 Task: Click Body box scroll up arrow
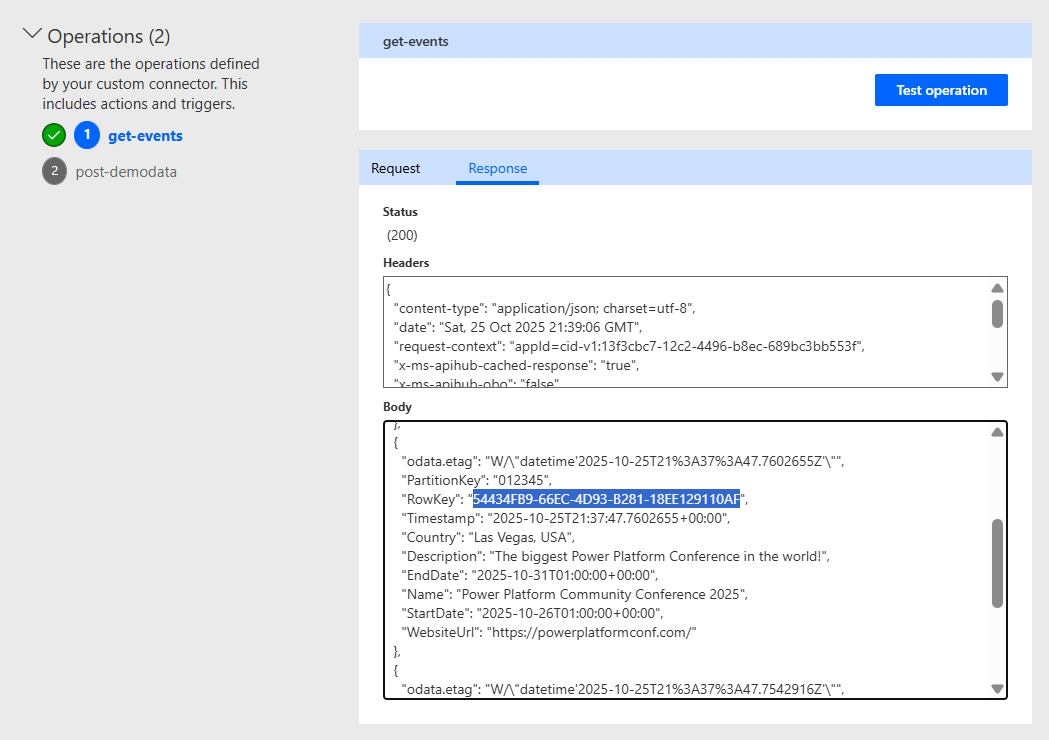[x=997, y=433]
